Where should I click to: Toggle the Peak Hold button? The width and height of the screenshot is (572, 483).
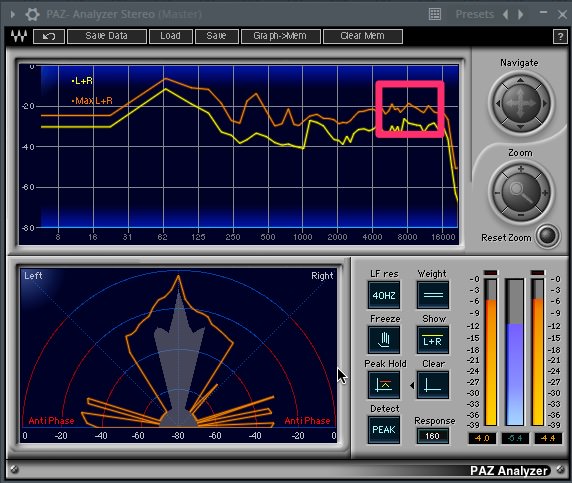[384, 385]
